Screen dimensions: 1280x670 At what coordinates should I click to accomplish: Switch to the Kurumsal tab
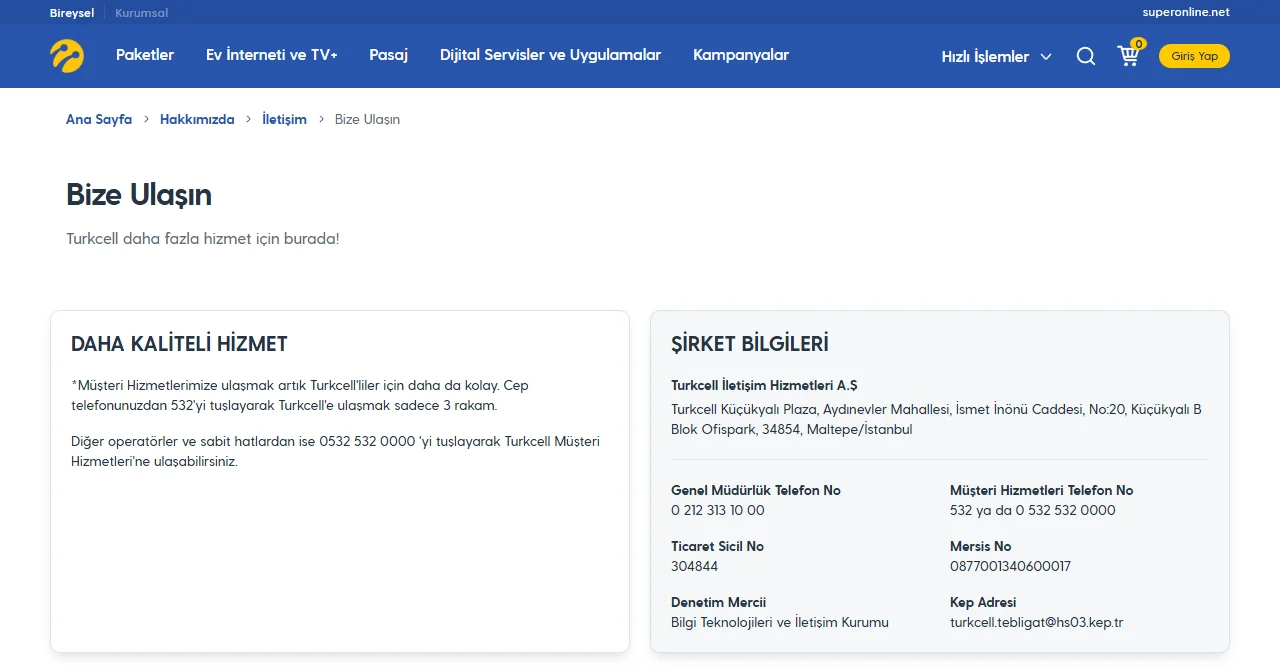[x=141, y=13]
